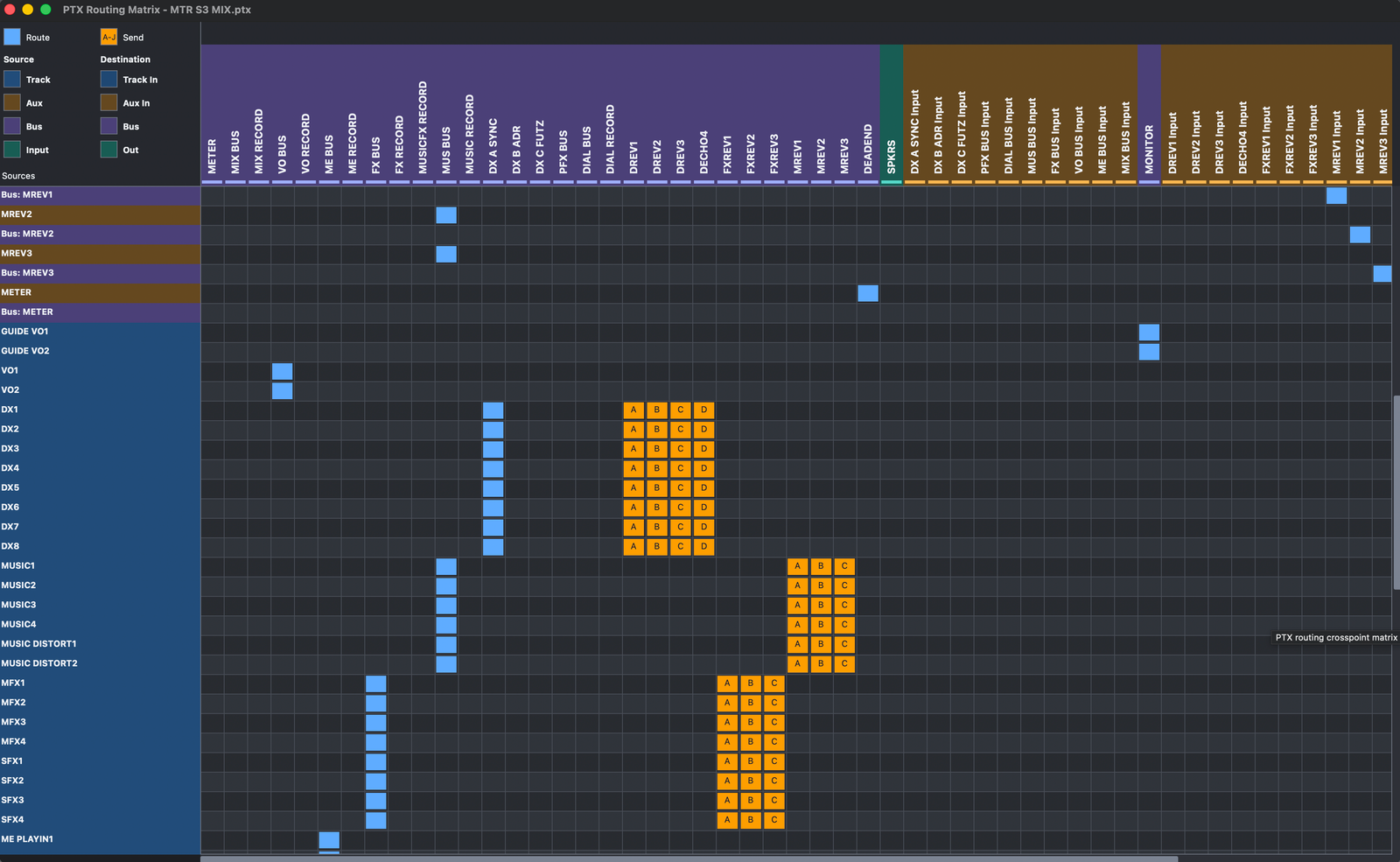Toggle MUSIC DISTORT2 send B to MREV2
Image resolution: width=1400 pixels, height=862 pixels.
821,663
